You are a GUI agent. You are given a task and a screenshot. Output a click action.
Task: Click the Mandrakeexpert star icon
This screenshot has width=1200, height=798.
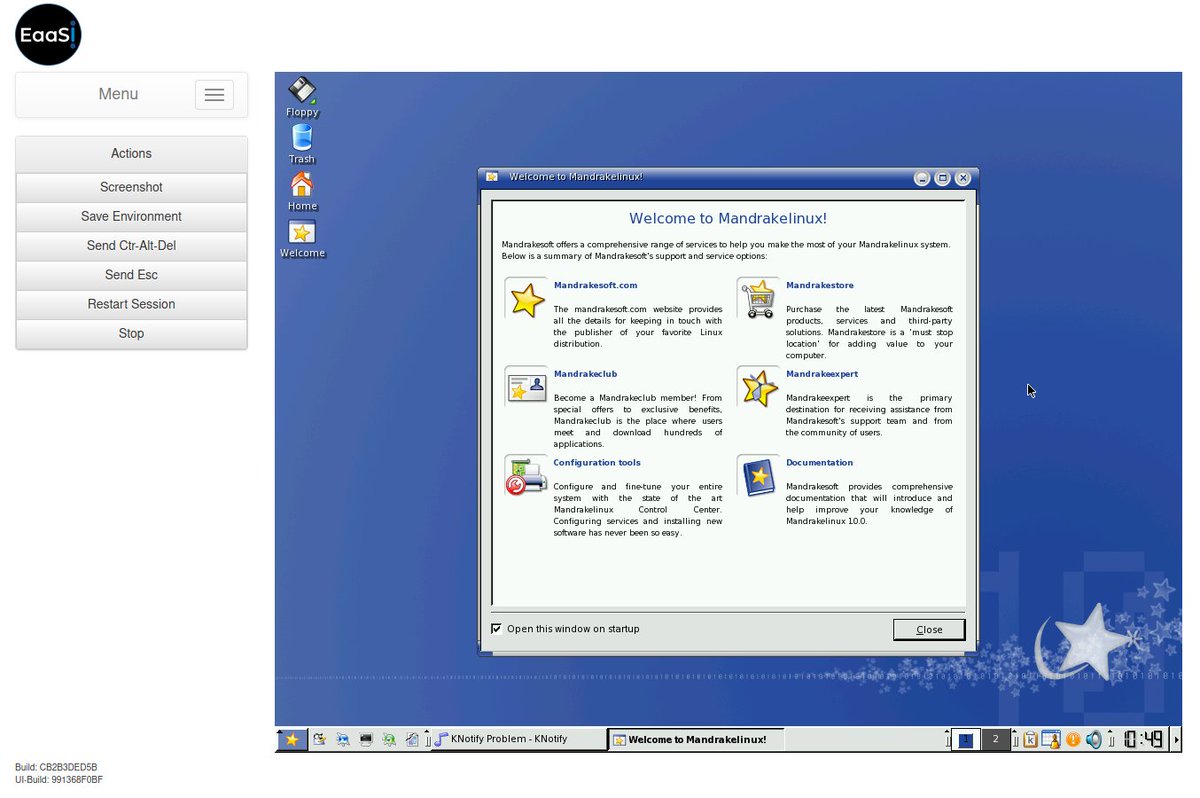pyautogui.click(x=759, y=387)
